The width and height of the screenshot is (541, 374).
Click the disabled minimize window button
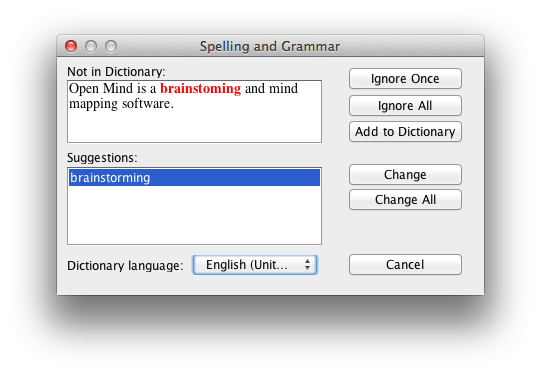point(91,46)
